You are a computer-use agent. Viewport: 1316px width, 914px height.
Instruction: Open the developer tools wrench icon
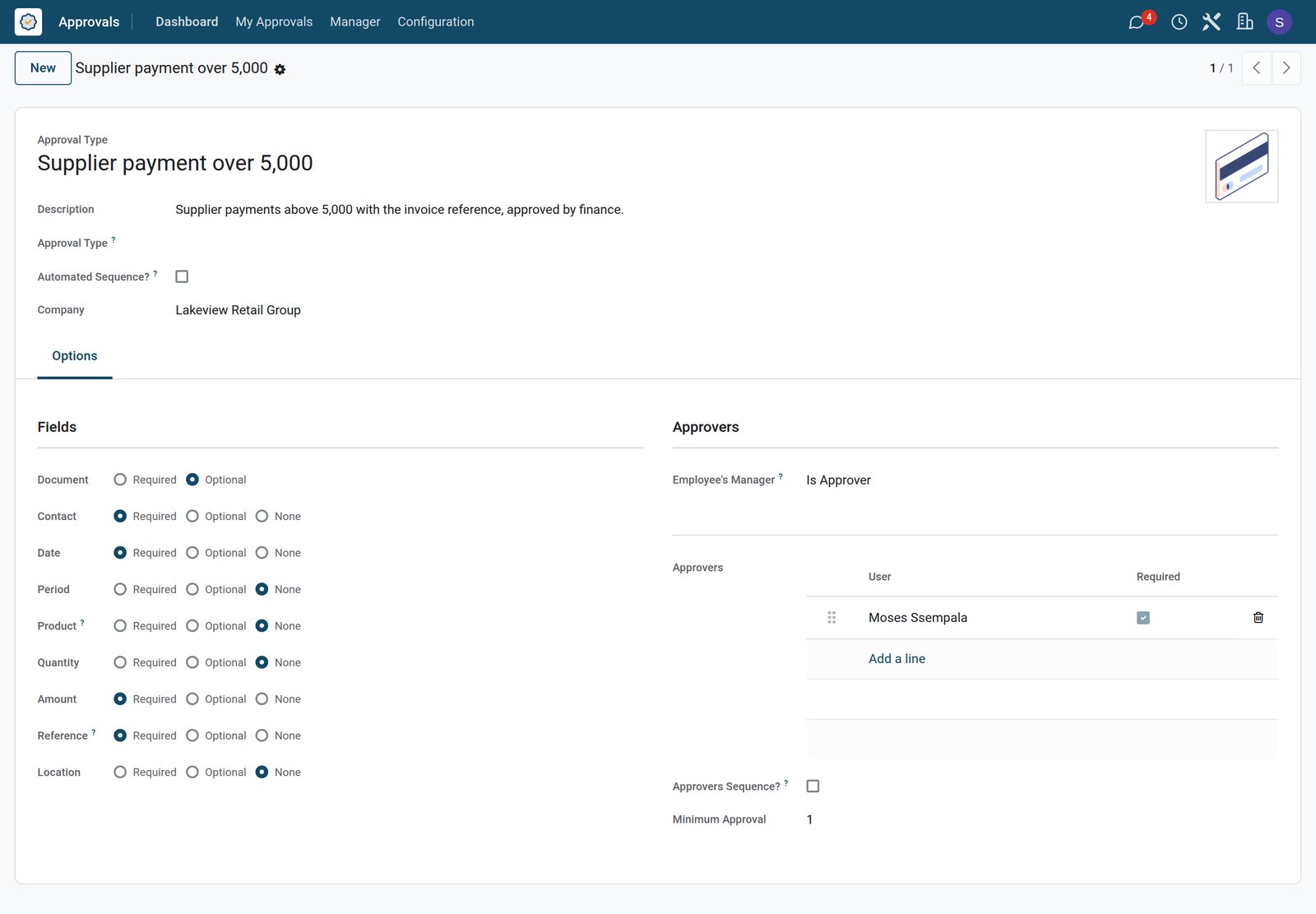click(x=1211, y=22)
